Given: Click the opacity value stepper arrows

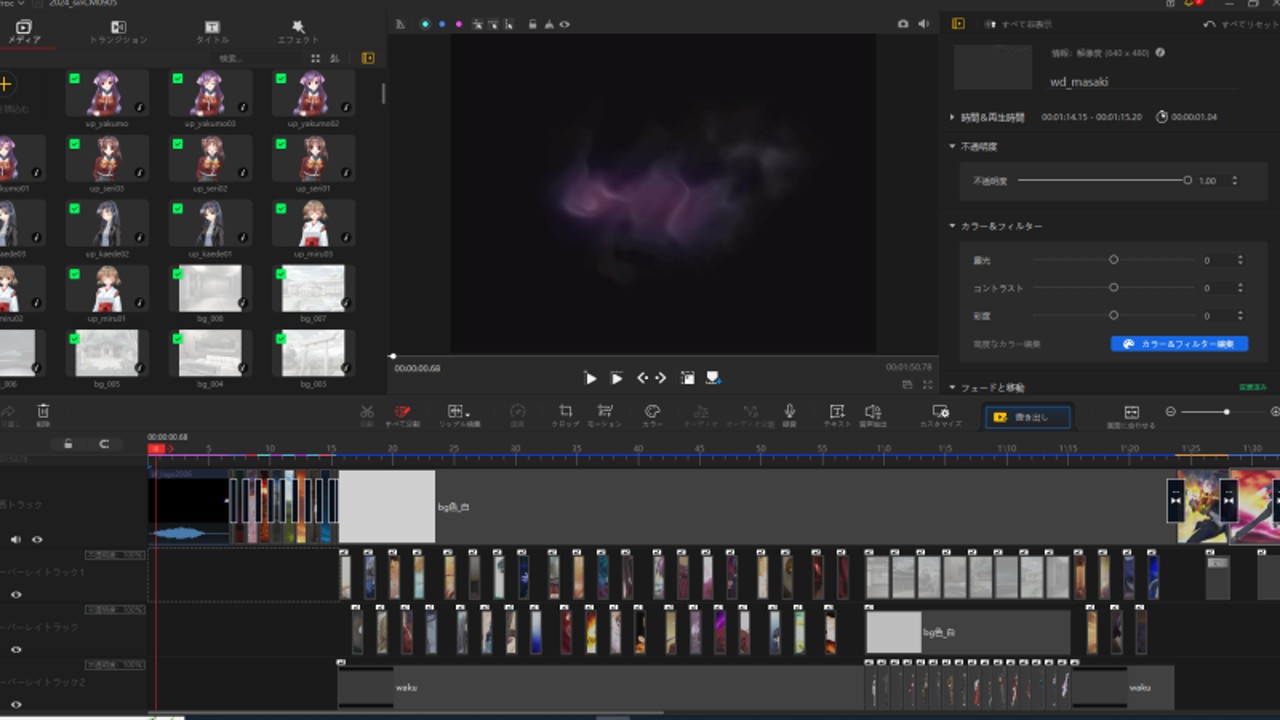Looking at the screenshot, I should click(1234, 180).
